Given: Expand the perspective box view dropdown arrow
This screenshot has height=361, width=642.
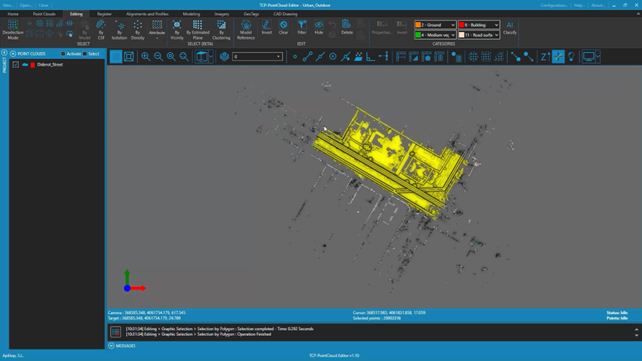Looking at the screenshot, I should pos(211,56).
